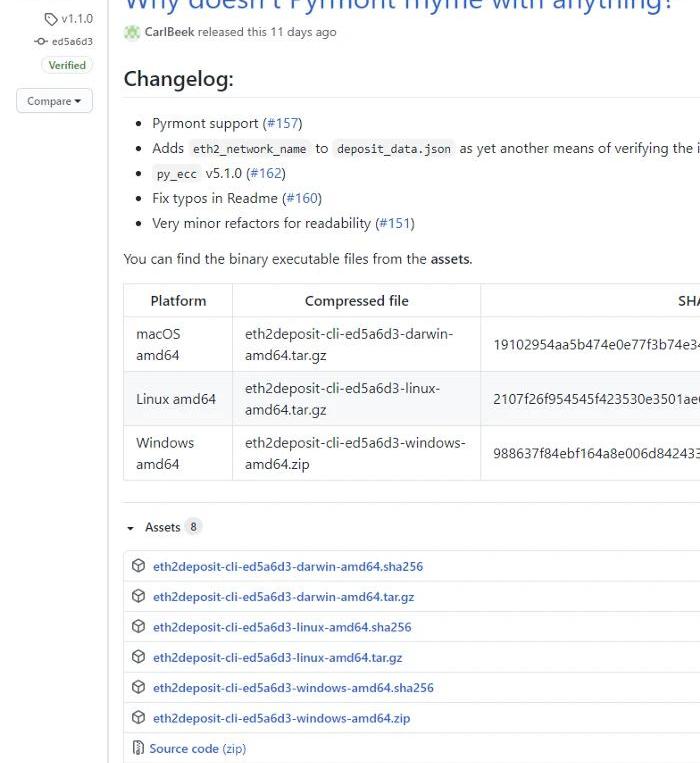Click package icon beside darwin-amd64.sha256 asset
This screenshot has height=763, width=700.
(139, 566)
